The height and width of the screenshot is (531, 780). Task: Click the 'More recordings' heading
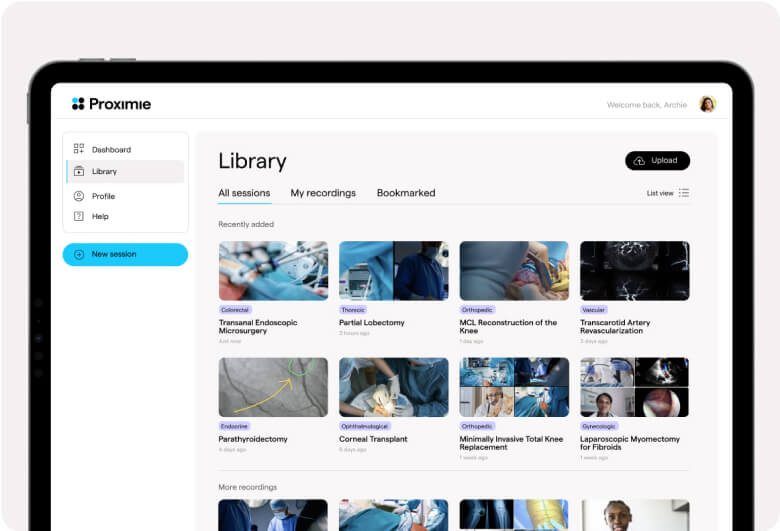click(x=248, y=487)
